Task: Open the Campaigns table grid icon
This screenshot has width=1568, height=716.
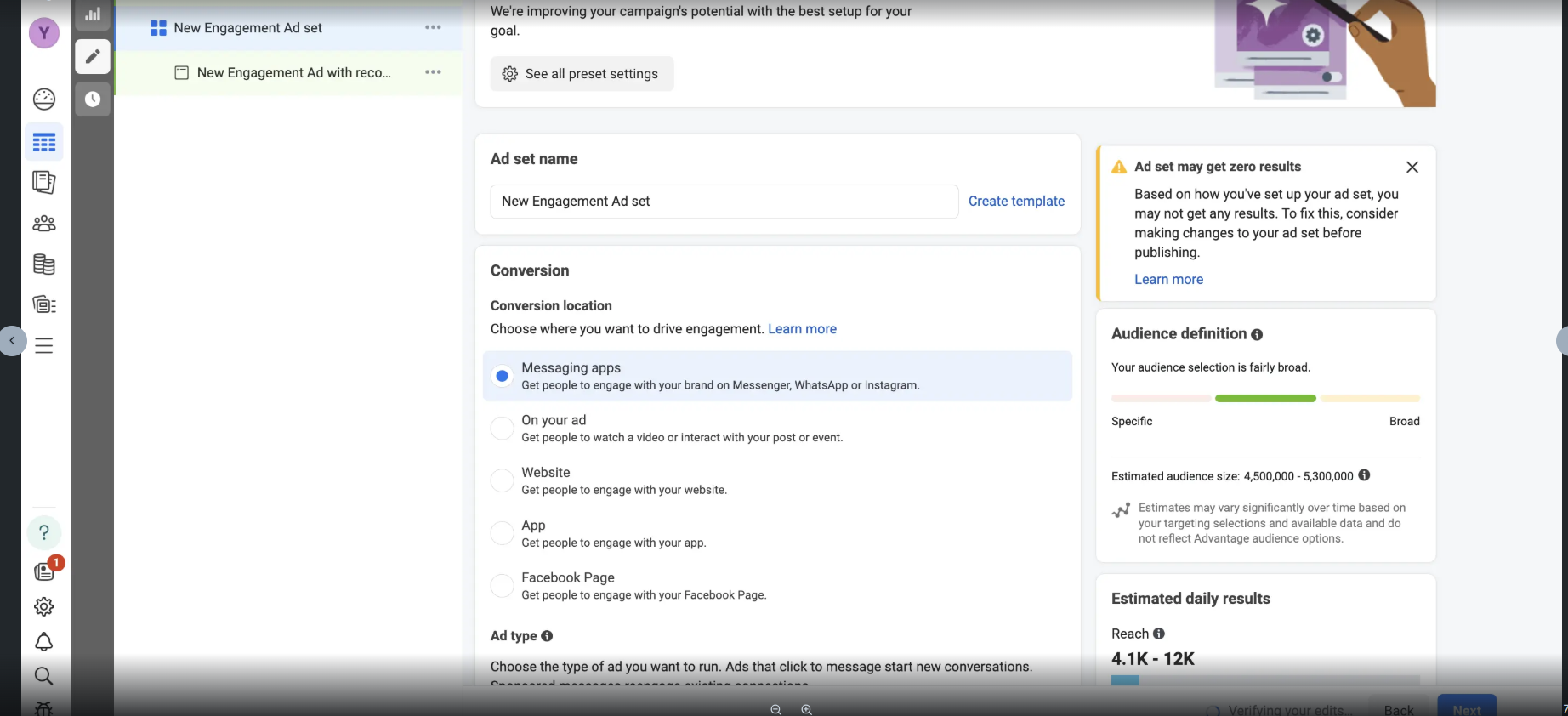Action: 44,142
